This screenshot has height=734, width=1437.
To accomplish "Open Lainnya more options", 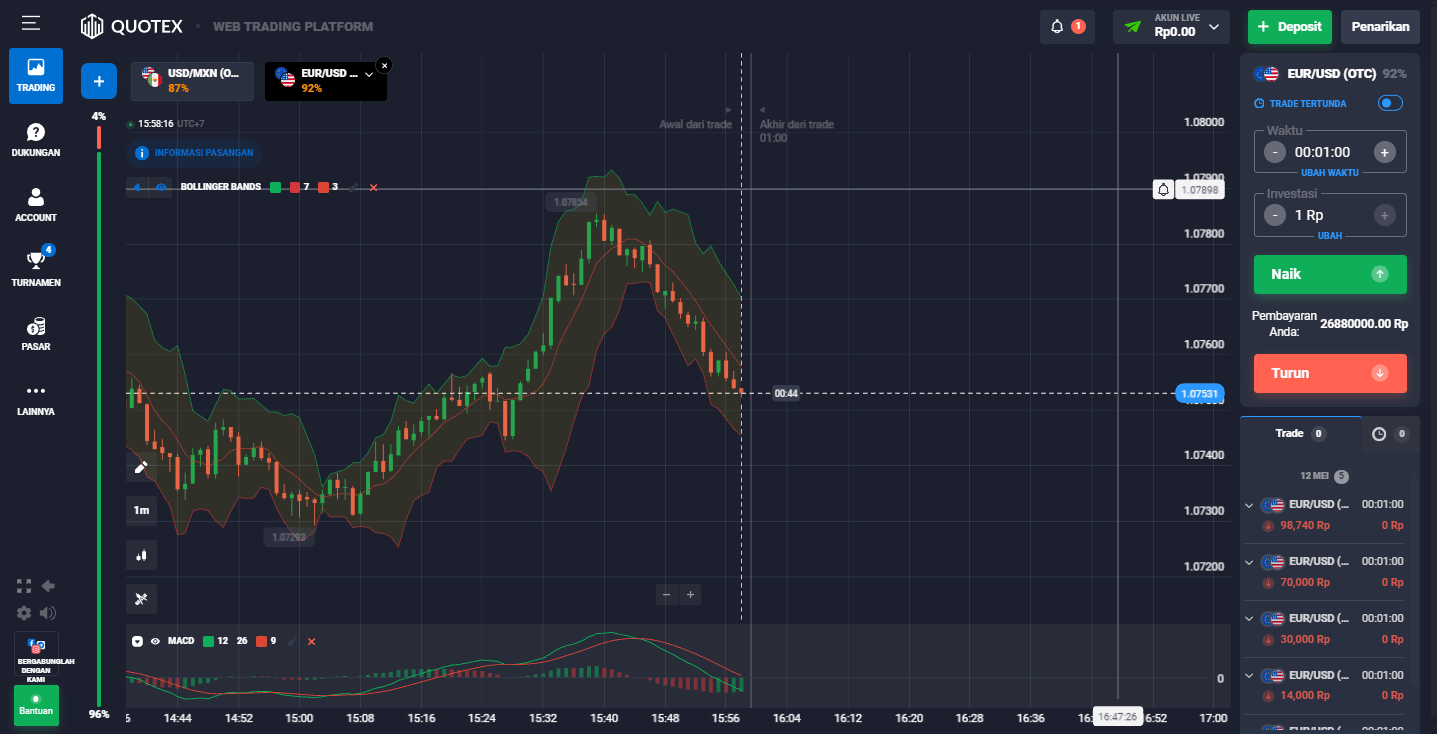I will point(36,399).
